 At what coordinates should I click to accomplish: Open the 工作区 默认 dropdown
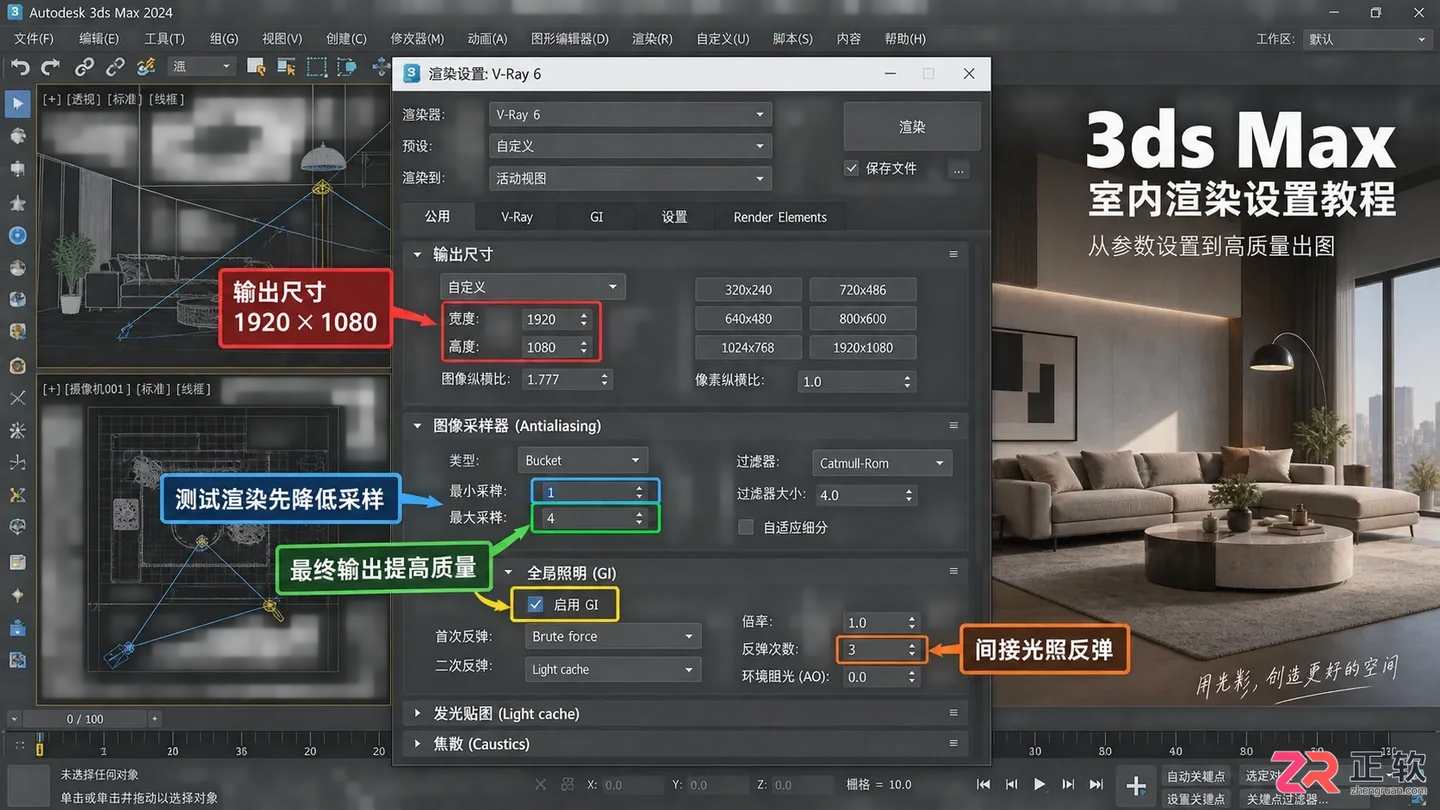click(1367, 39)
